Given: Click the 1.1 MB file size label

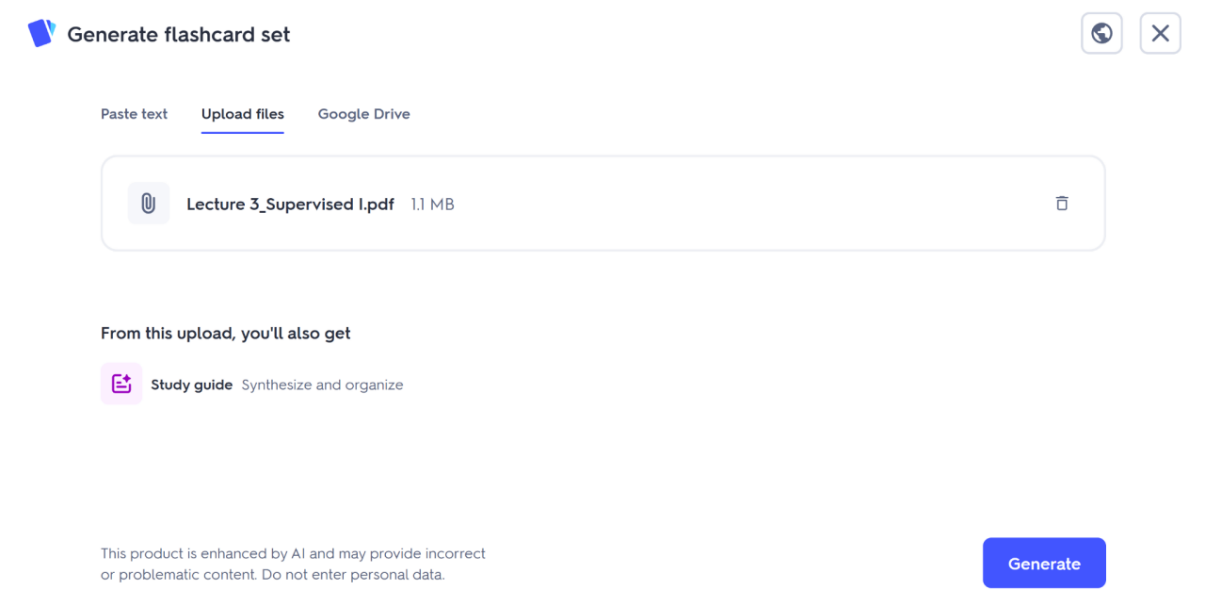Looking at the screenshot, I should pyautogui.click(x=432, y=204).
